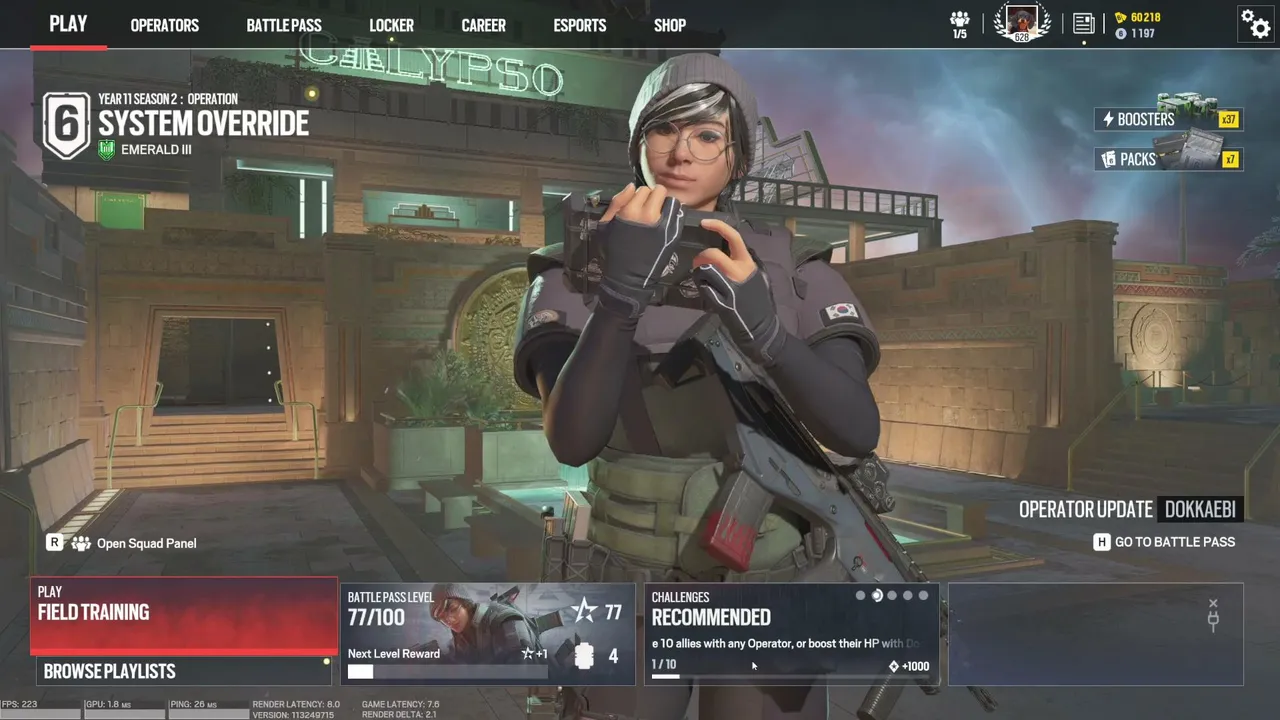Select the third challenge page dot
The image size is (1280, 720).
click(x=892, y=595)
